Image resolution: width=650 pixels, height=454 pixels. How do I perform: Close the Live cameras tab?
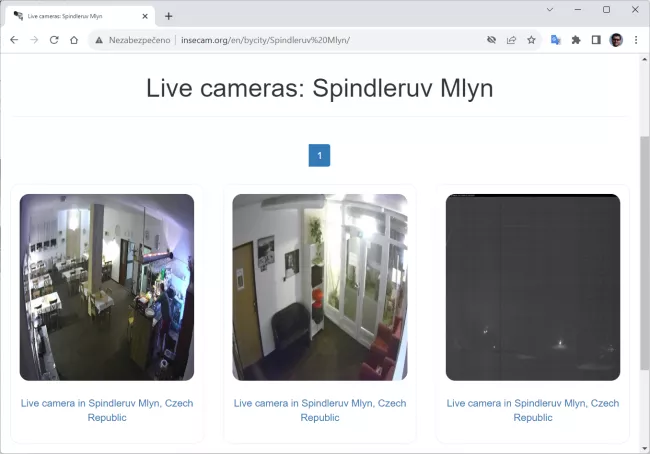pos(145,16)
